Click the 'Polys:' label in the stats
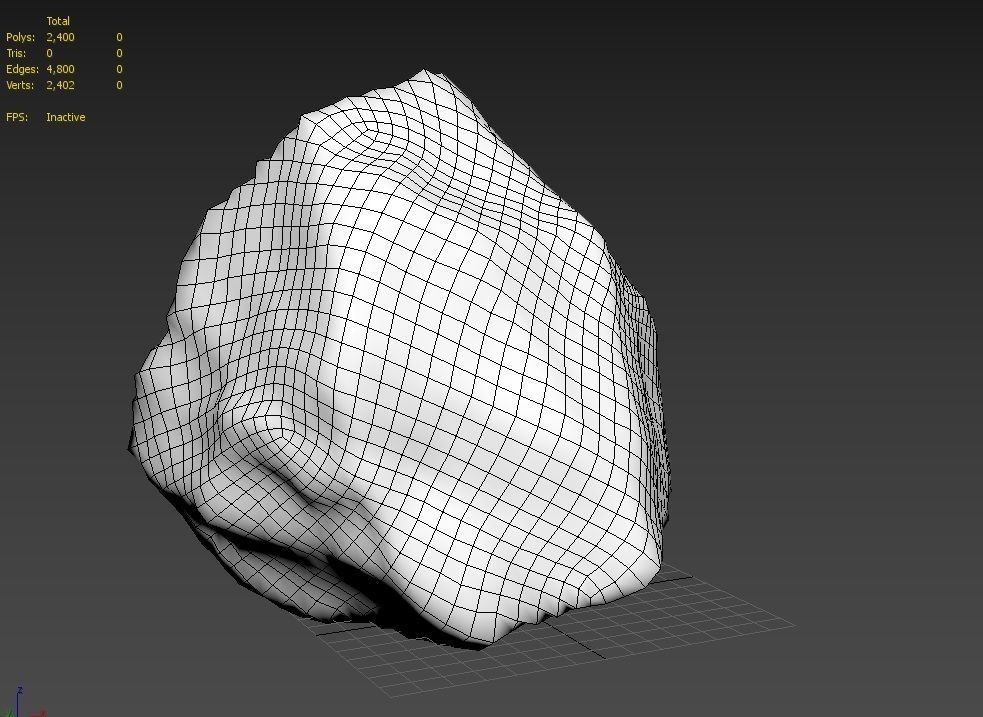The width and height of the screenshot is (983, 717). point(21,37)
